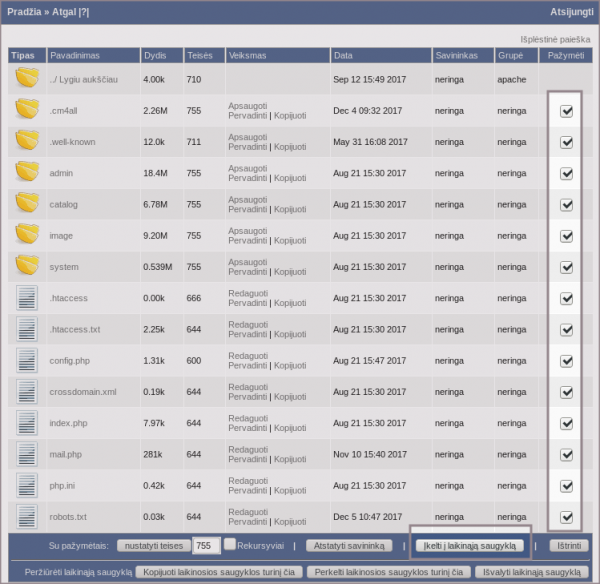600x584 pixels.
Task: Open the admin folder icon
Action: 27,171
